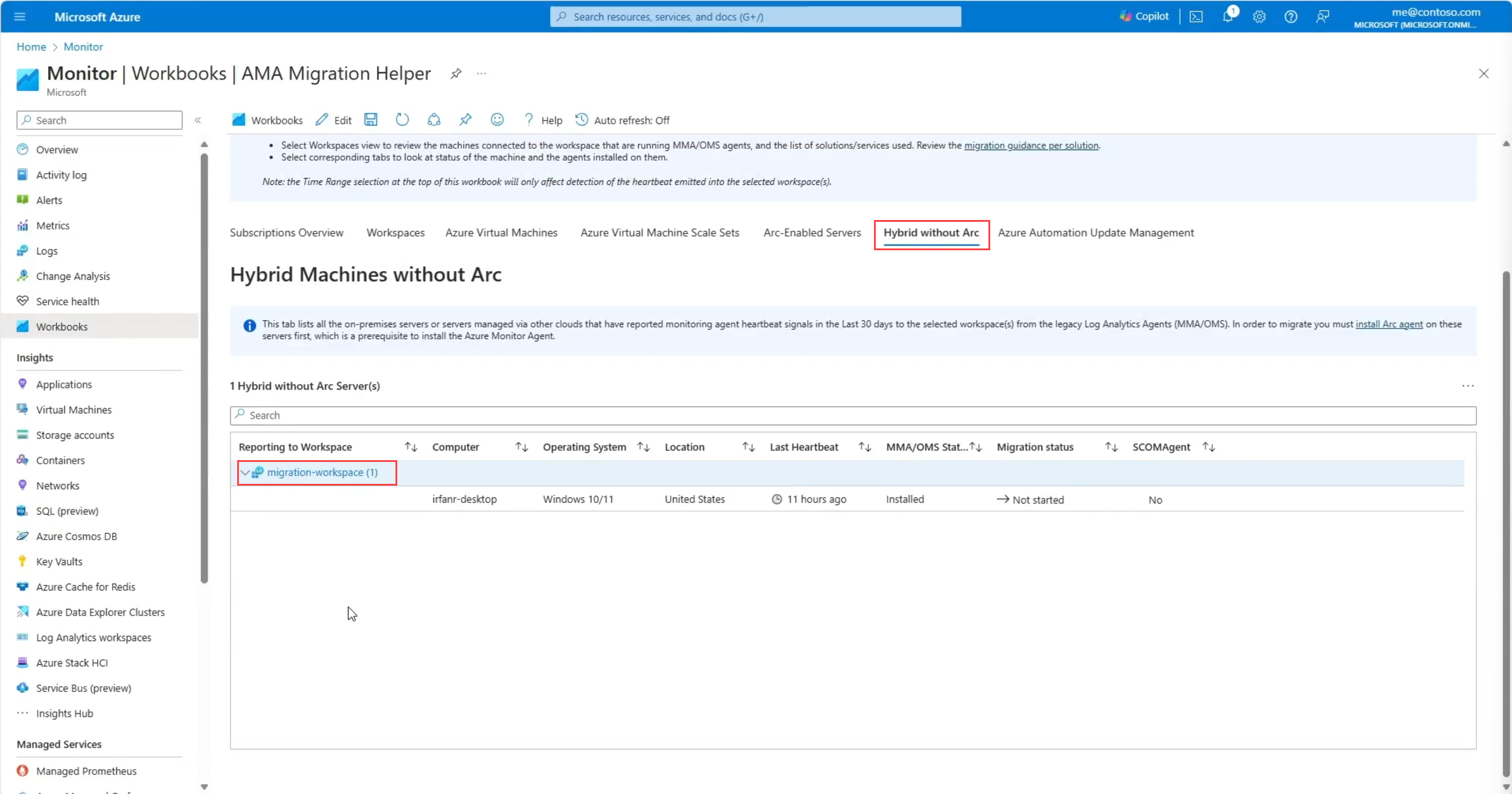Image resolution: width=1512 pixels, height=794 pixels.
Task: Toggle Auto refresh: Off setting
Action: pyautogui.click(x=623, y=120)
